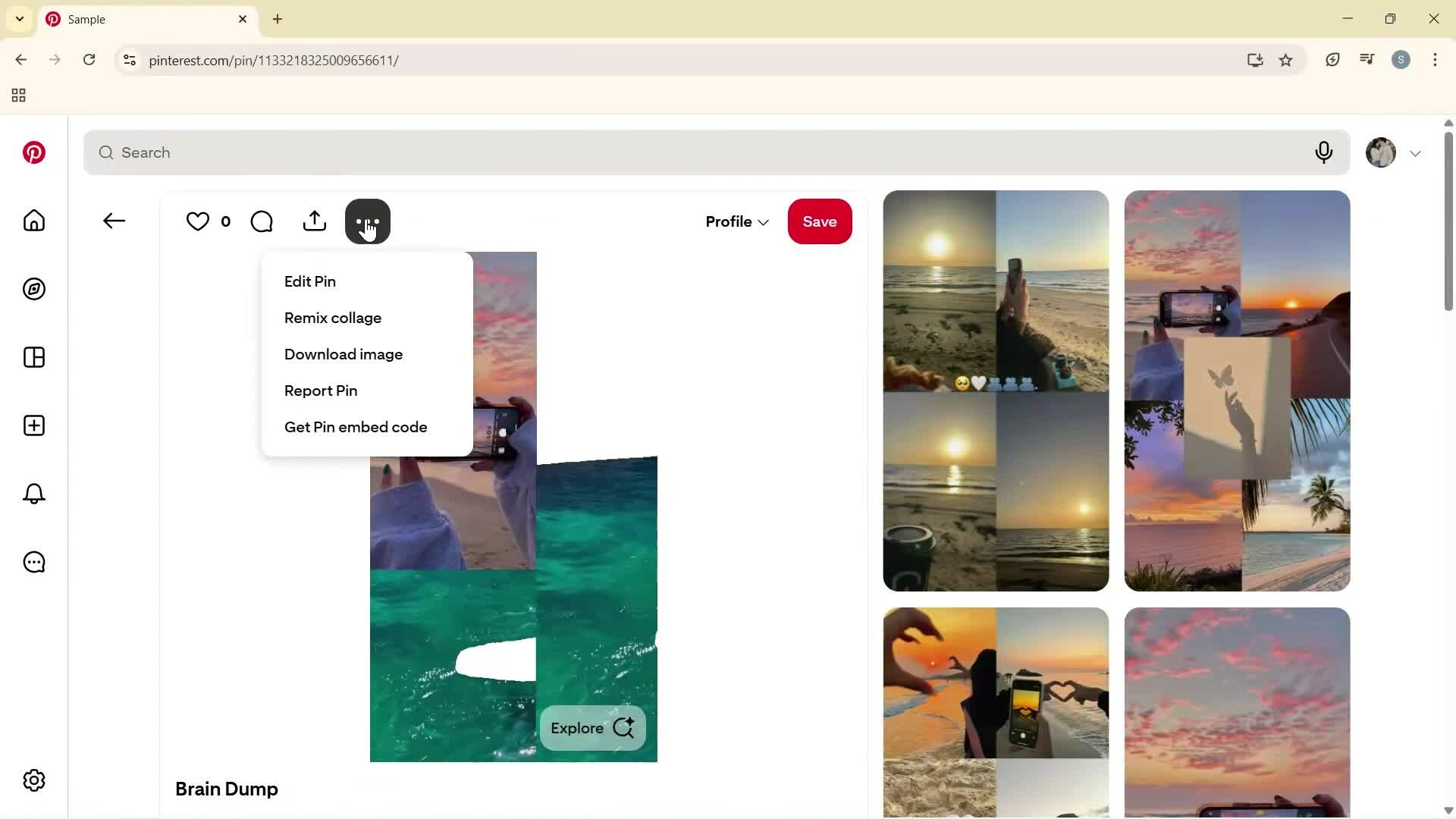Open the Profile dropdown next to Save
The image size is (1456, 819).
pos(736,221)
